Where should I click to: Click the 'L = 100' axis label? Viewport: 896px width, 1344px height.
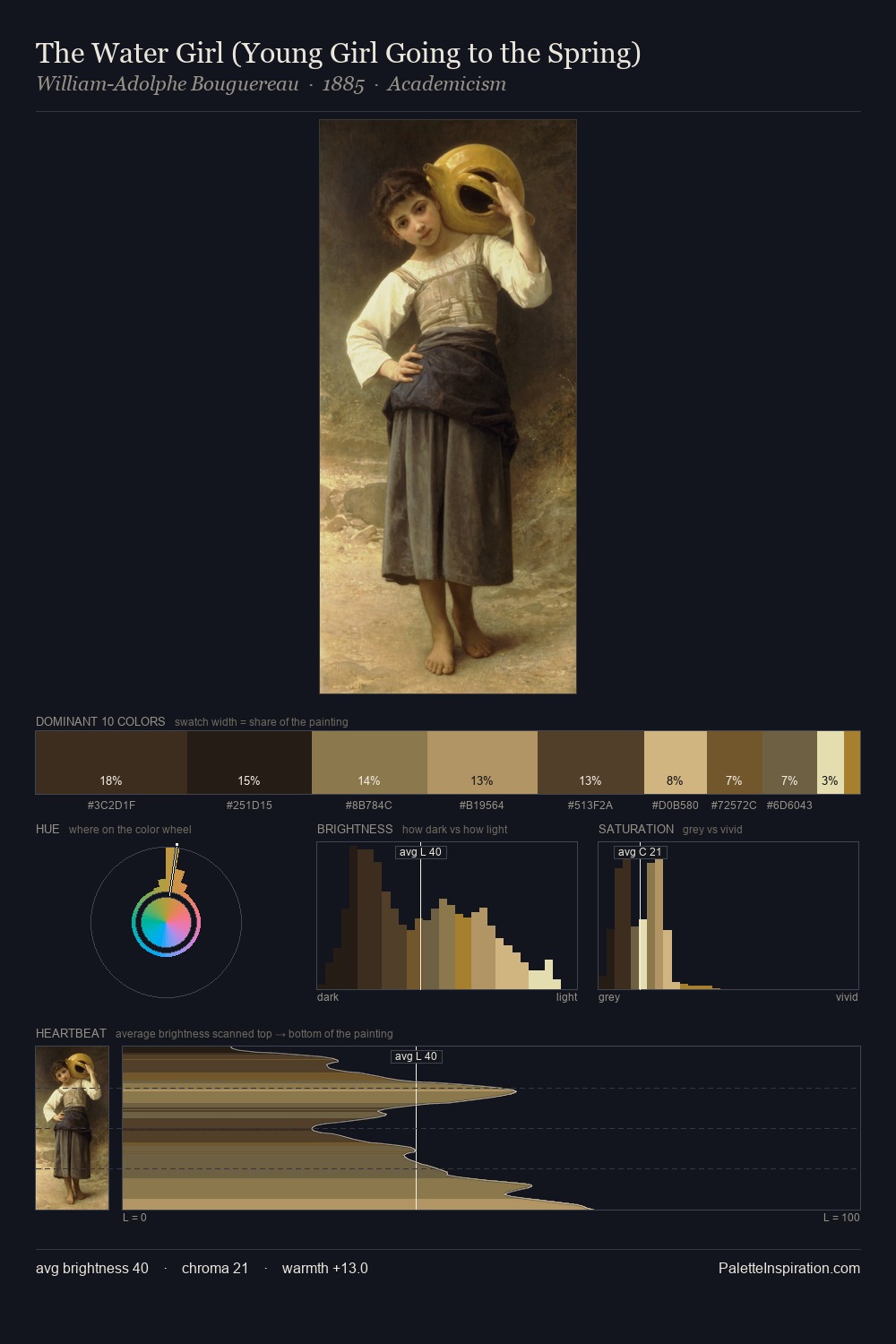841,1218
